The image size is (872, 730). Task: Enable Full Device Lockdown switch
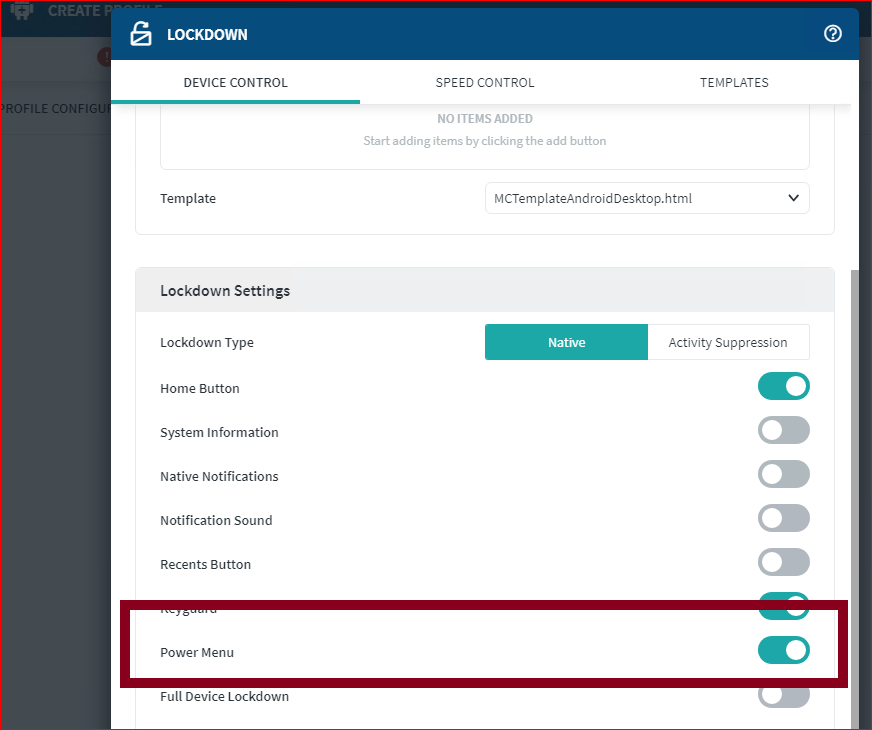coord(783,695)
